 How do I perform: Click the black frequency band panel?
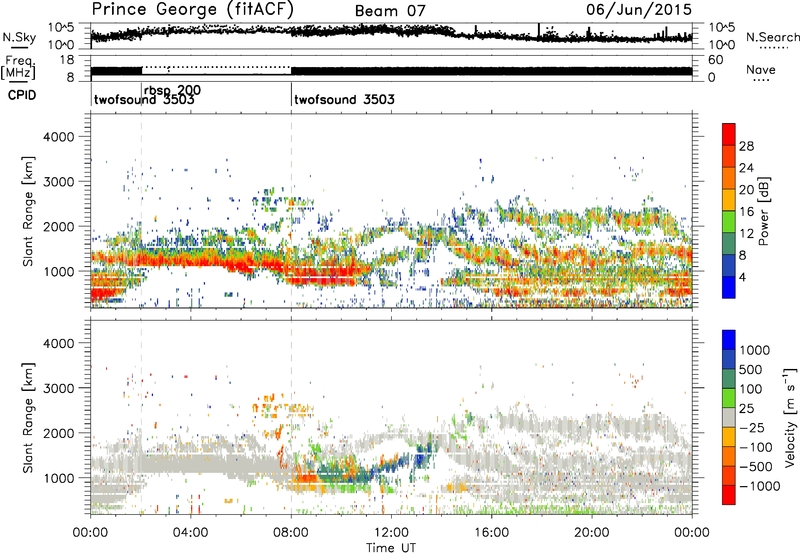click(391, 70)
